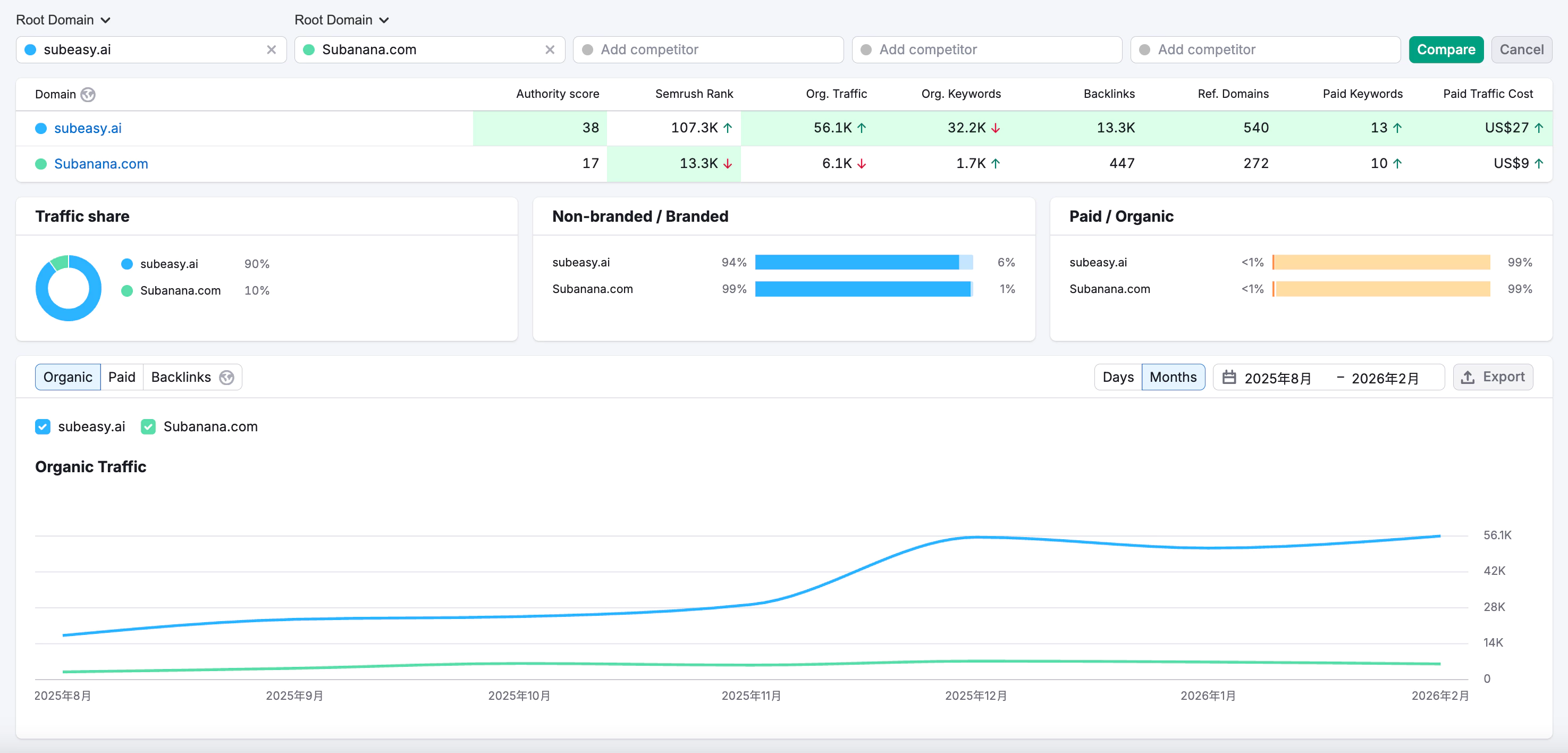Click subeasy.ai blue swatch in Traffic share legend

127,264
